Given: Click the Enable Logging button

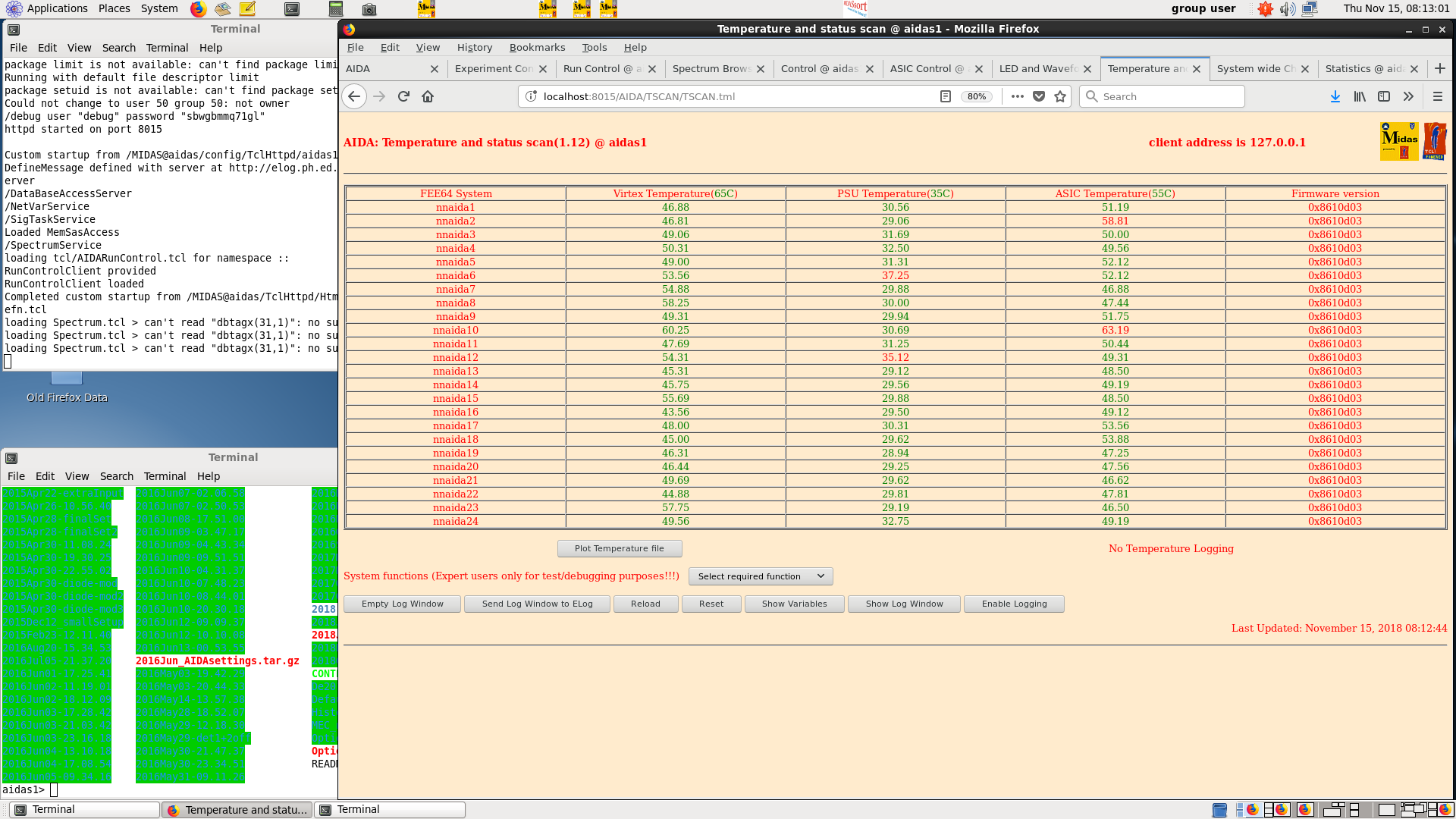Looking at the screenshot, I should 1014,604.
